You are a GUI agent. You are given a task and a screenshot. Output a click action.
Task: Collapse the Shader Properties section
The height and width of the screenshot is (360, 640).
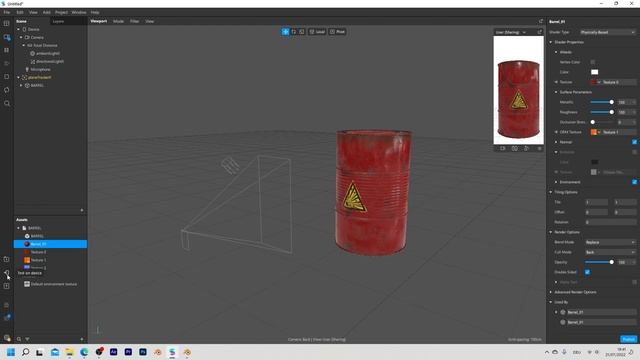click(x=551, y=42)
